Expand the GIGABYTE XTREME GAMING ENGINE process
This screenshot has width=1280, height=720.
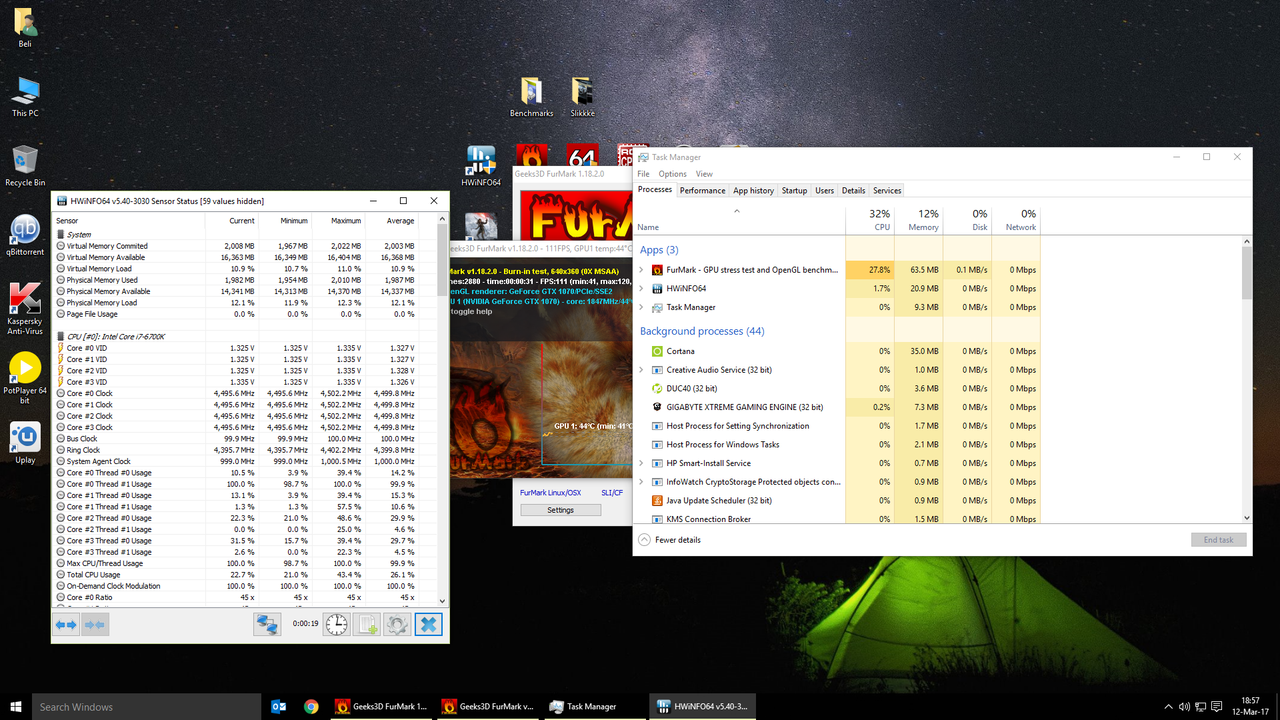643,407
